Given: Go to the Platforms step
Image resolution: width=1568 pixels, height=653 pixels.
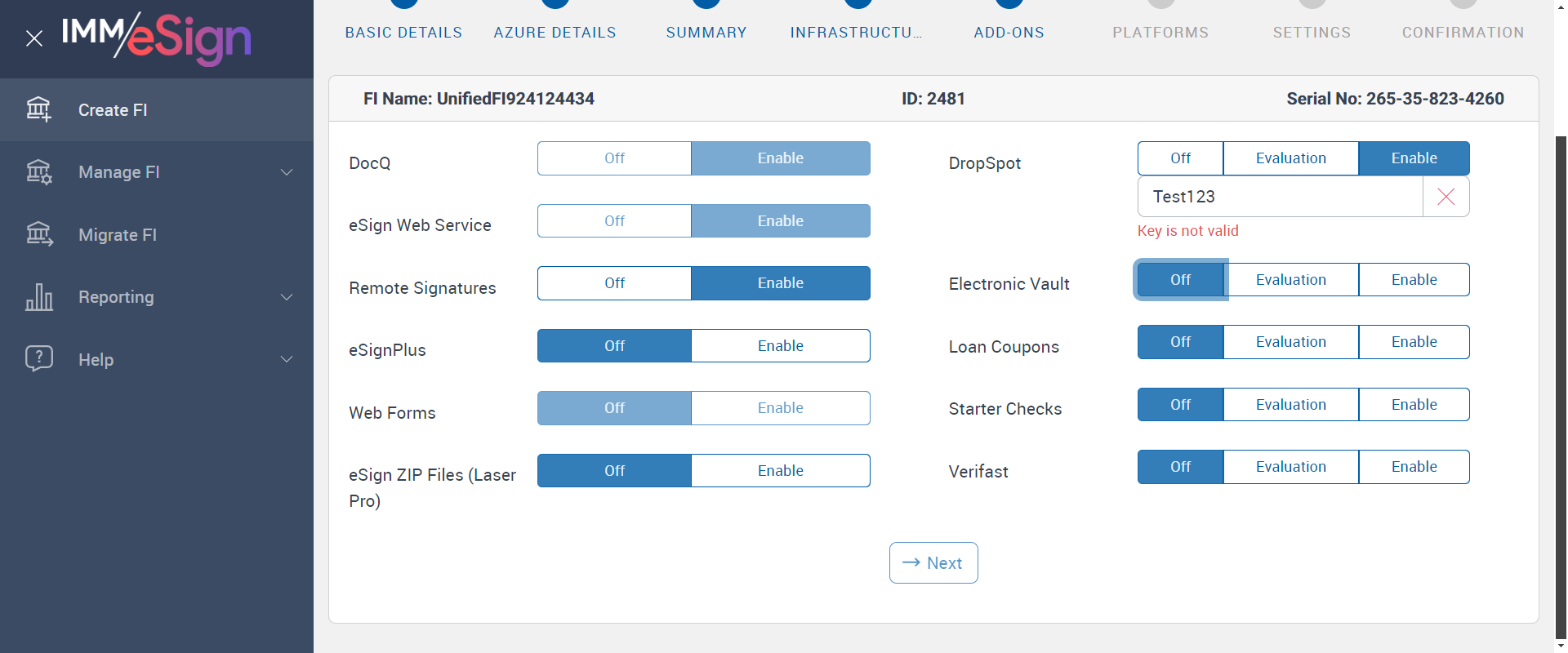Looking at the screenshot, I should (1160, 33).
